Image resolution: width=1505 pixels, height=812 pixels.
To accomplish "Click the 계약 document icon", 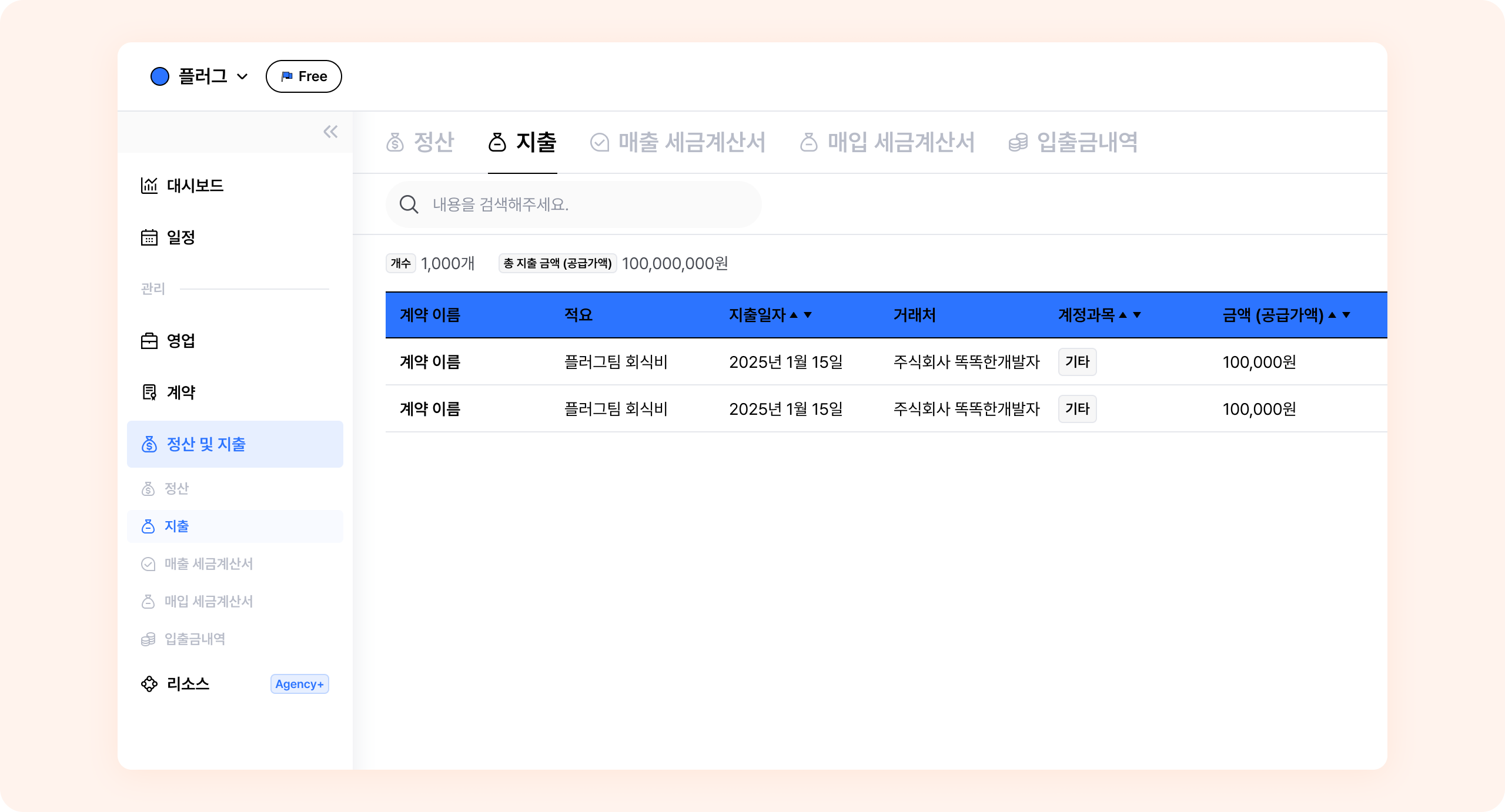I will [149, 392].
